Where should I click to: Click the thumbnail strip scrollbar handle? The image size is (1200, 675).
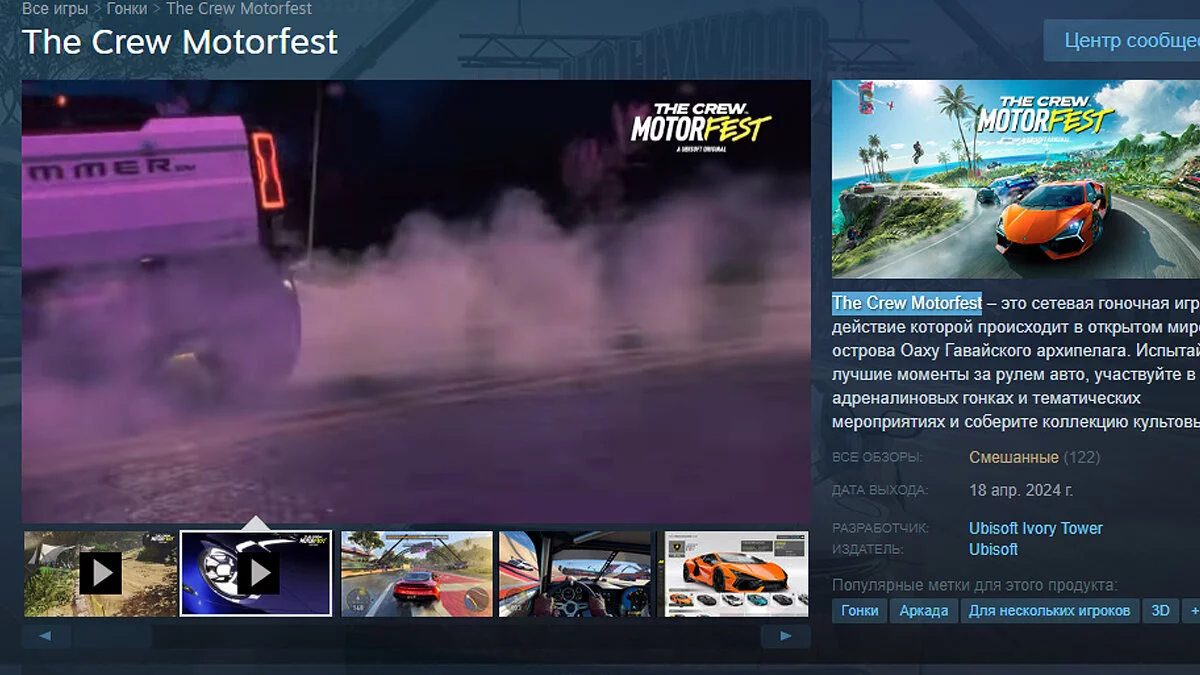112,636
